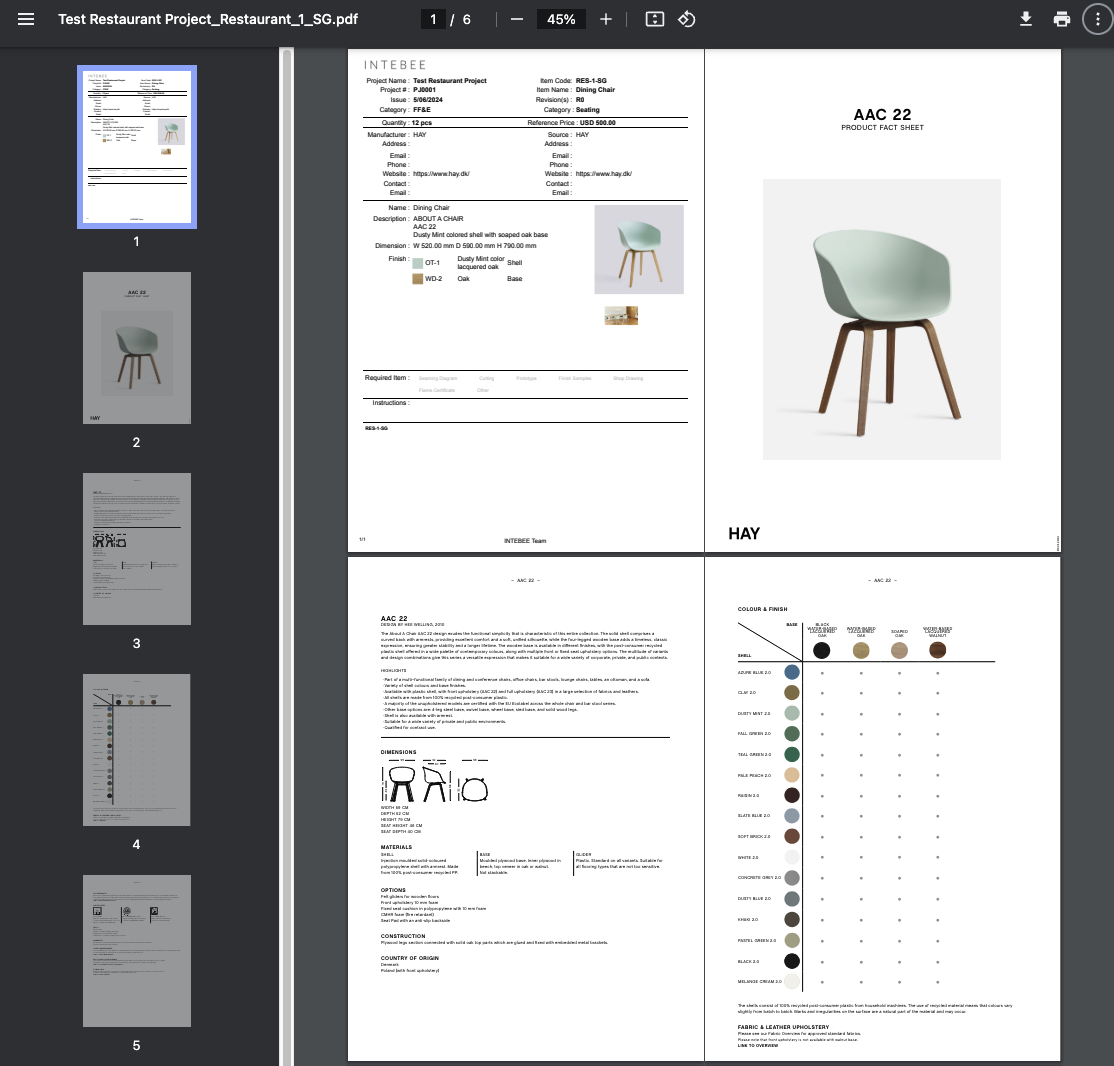Image resolution: width=1114 pixels, height=1066 pixels.
Task: Click the '12 pcs' quantity value
Action: pyautogui.click(x=421, y=123)
